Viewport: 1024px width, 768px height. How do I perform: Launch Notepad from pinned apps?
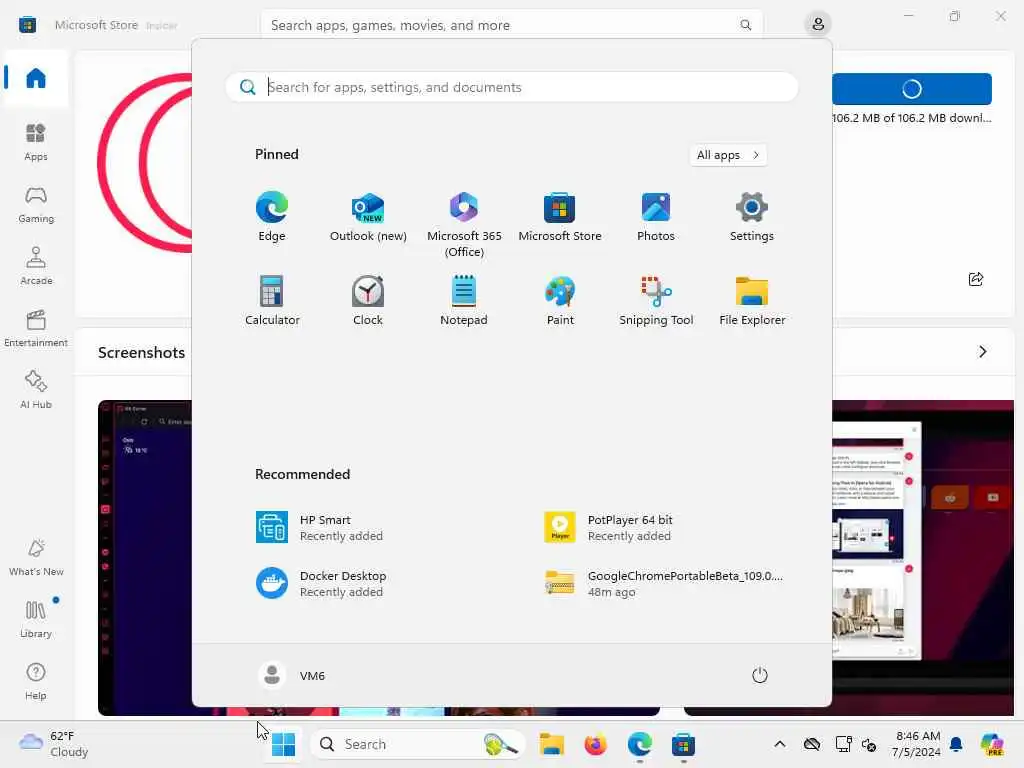pyautogui.click(x=464, y=301)
